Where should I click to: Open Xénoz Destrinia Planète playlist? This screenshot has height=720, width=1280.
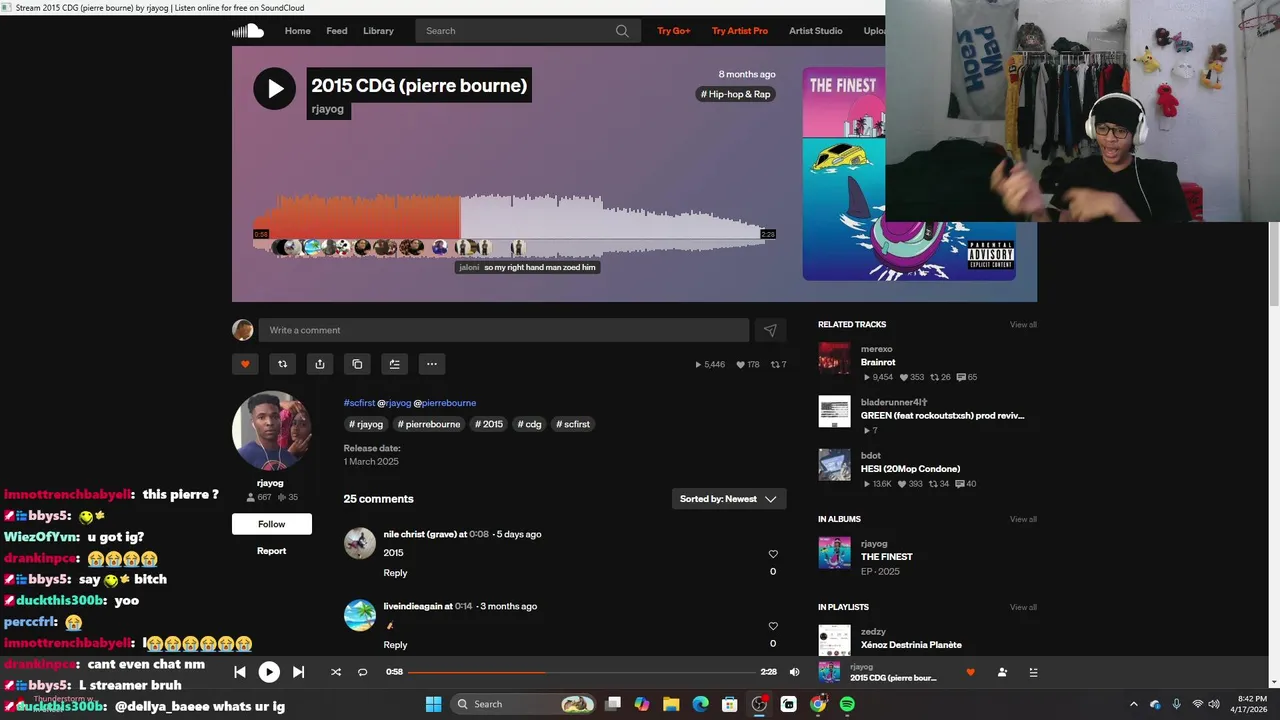[x=911, y=645]
